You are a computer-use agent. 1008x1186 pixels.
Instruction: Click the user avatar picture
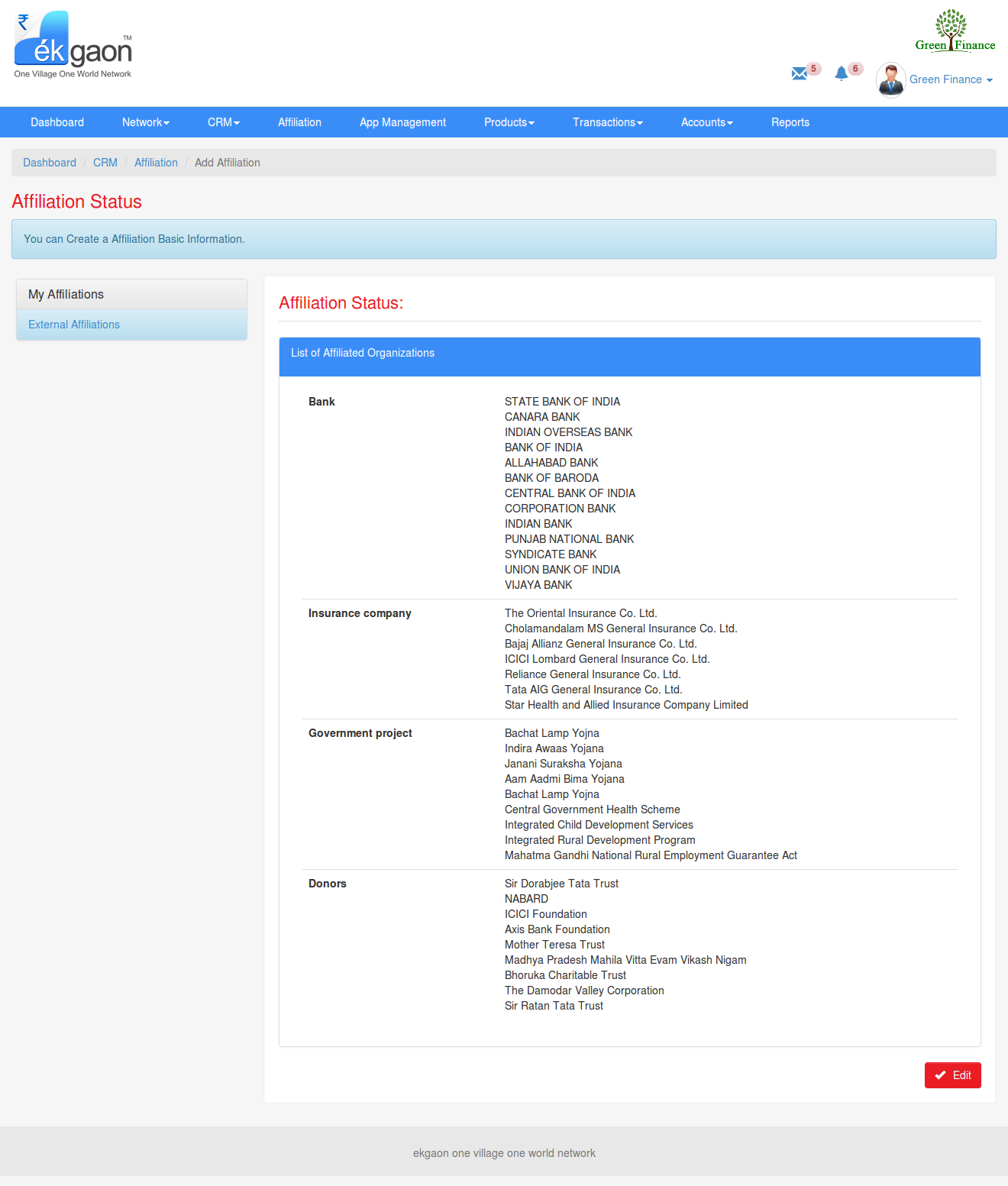pyautogui.click(x=891, y=80)
